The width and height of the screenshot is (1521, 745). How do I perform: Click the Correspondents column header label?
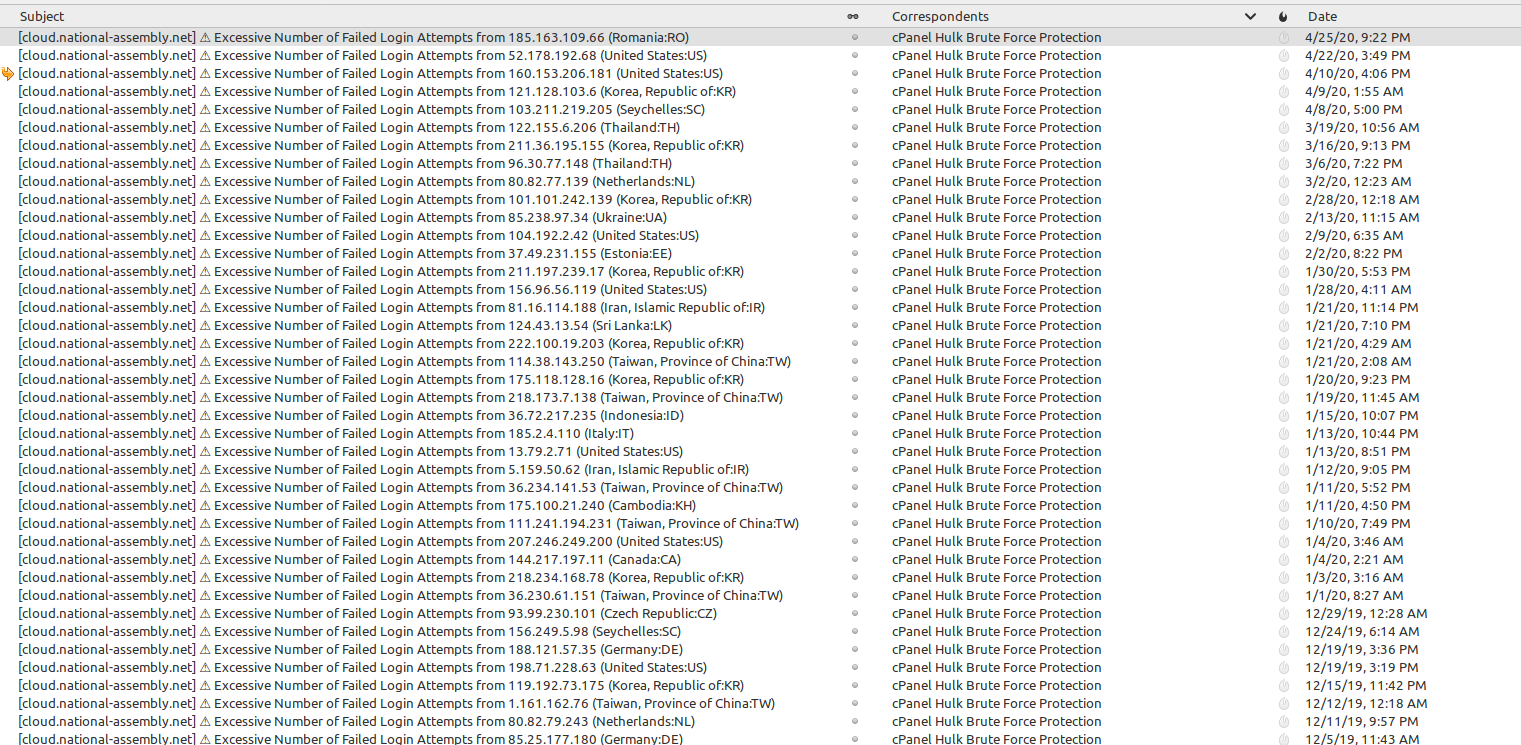[940, 16]
